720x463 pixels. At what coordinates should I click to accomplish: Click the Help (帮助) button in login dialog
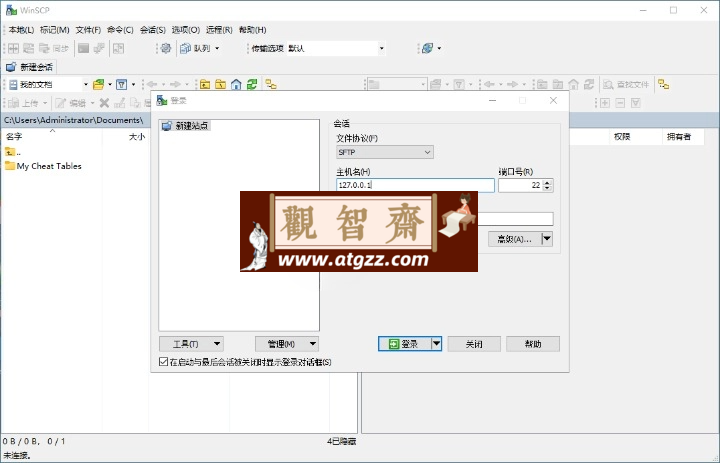pyautogui.click(x=533, y=344)
